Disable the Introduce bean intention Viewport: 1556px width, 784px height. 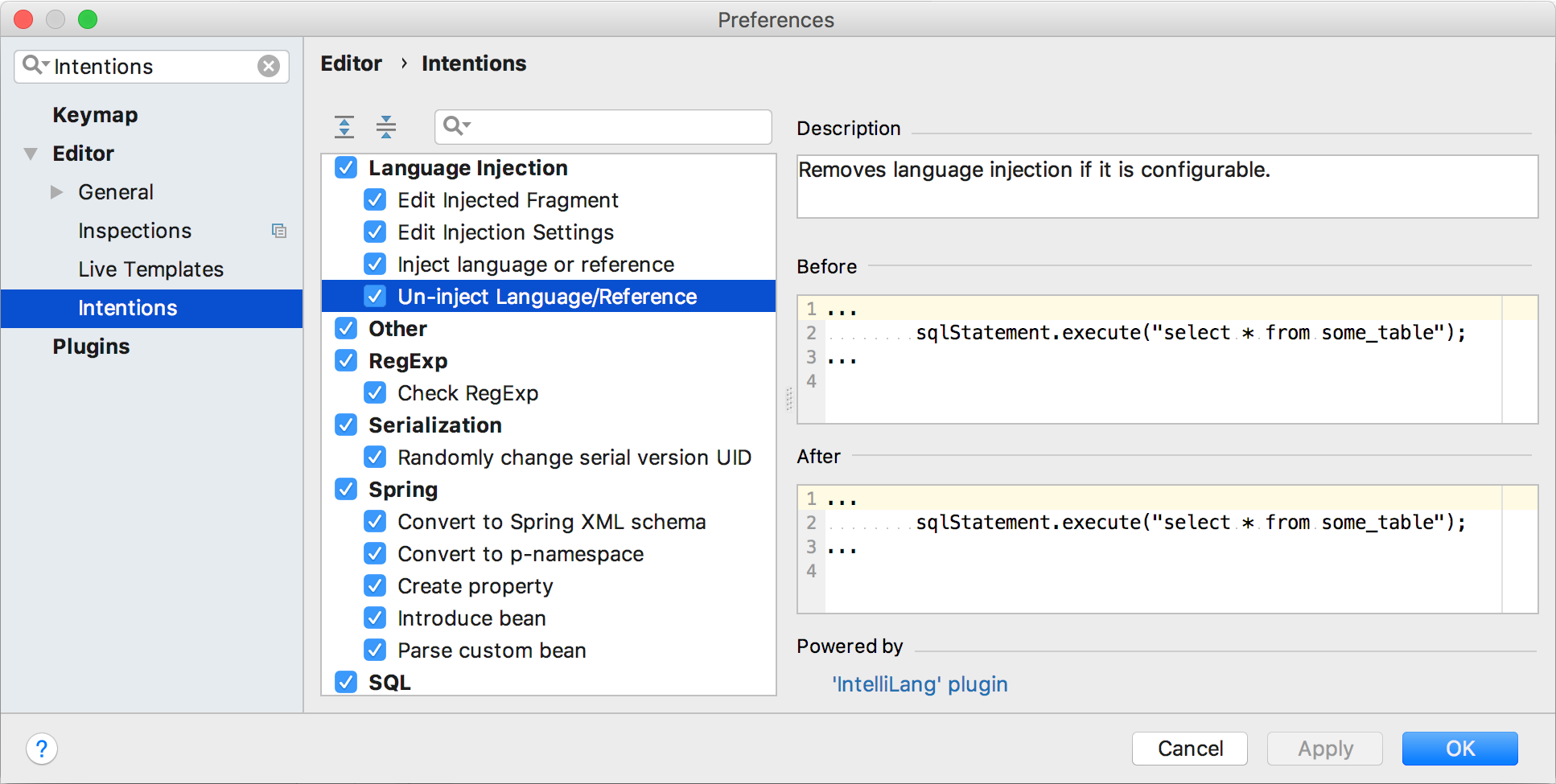tap(375, 618)
